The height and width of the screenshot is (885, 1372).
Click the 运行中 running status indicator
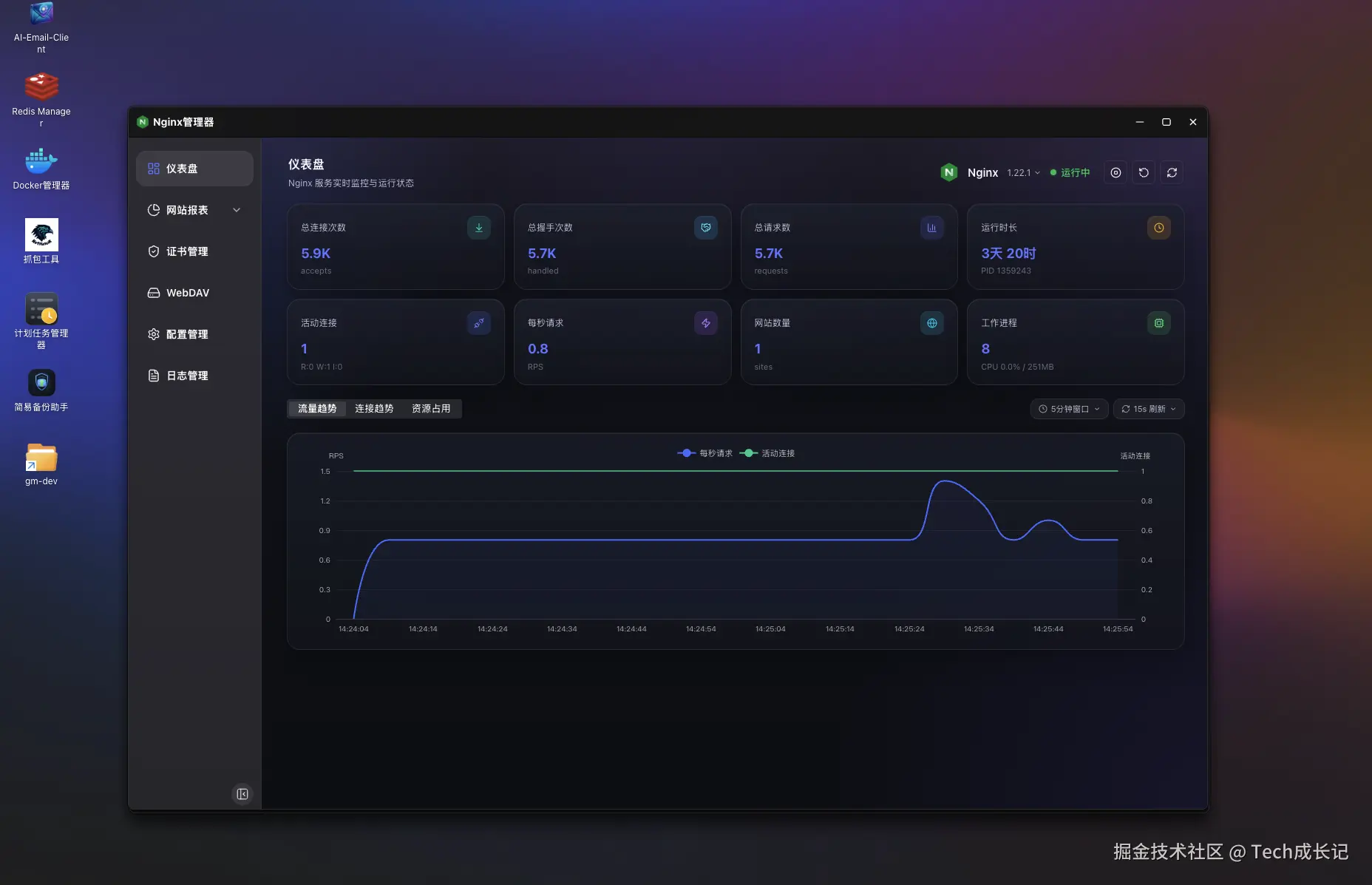tap(1070, 172)
